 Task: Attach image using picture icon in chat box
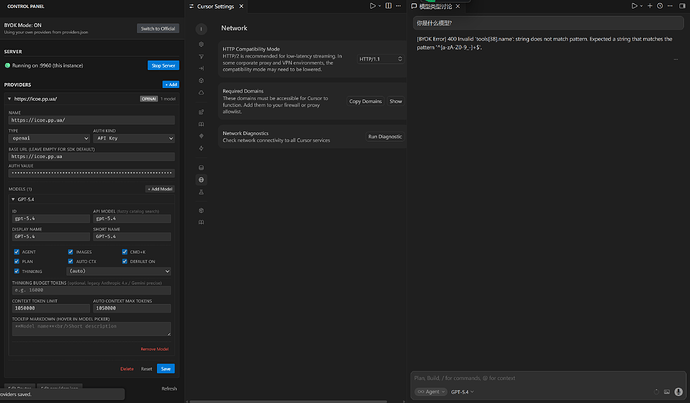point(667,392)
